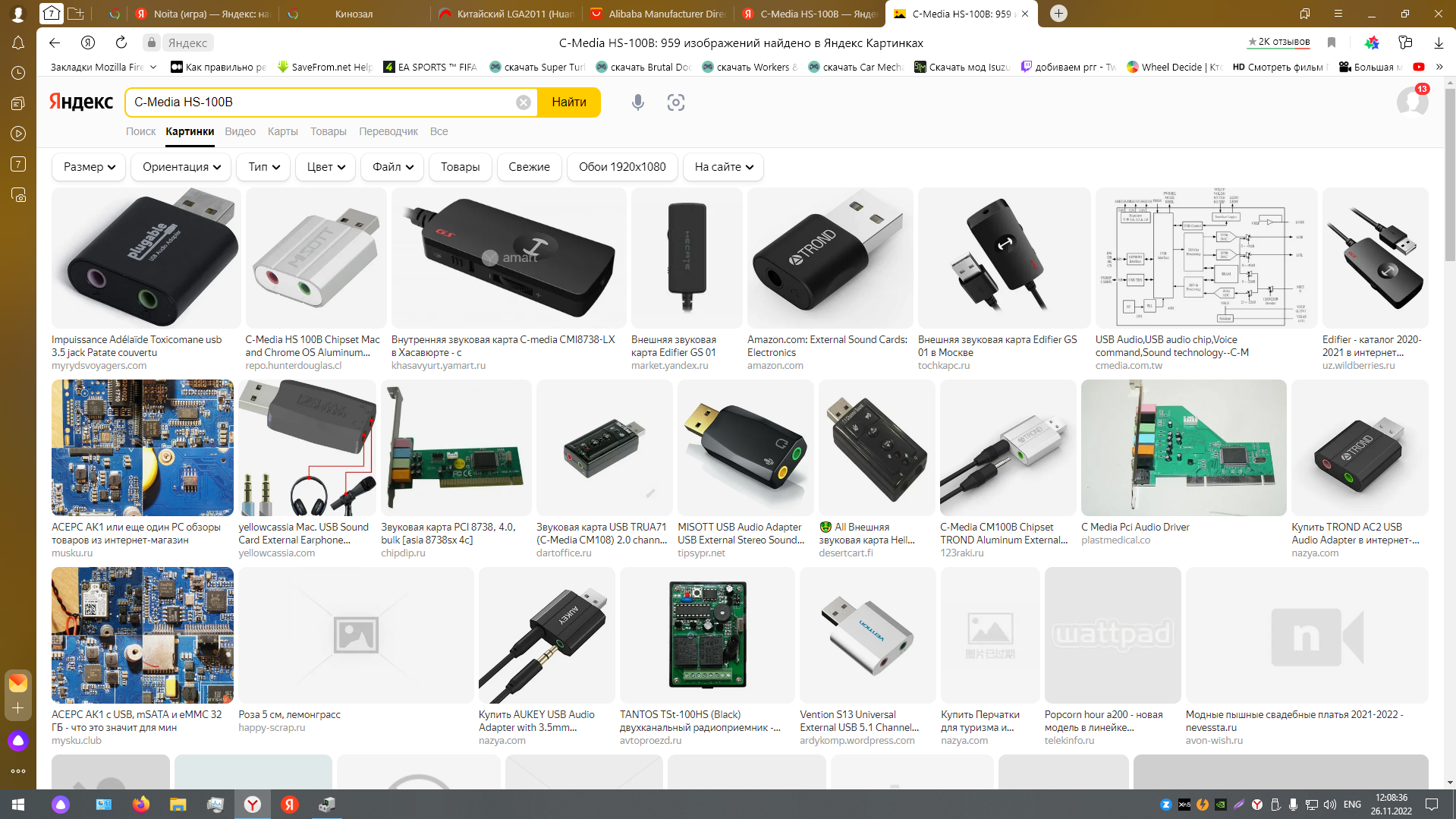The image size is (1456, 819).
Task: Open the downloads panel
Action: [x=1439, y=43]
